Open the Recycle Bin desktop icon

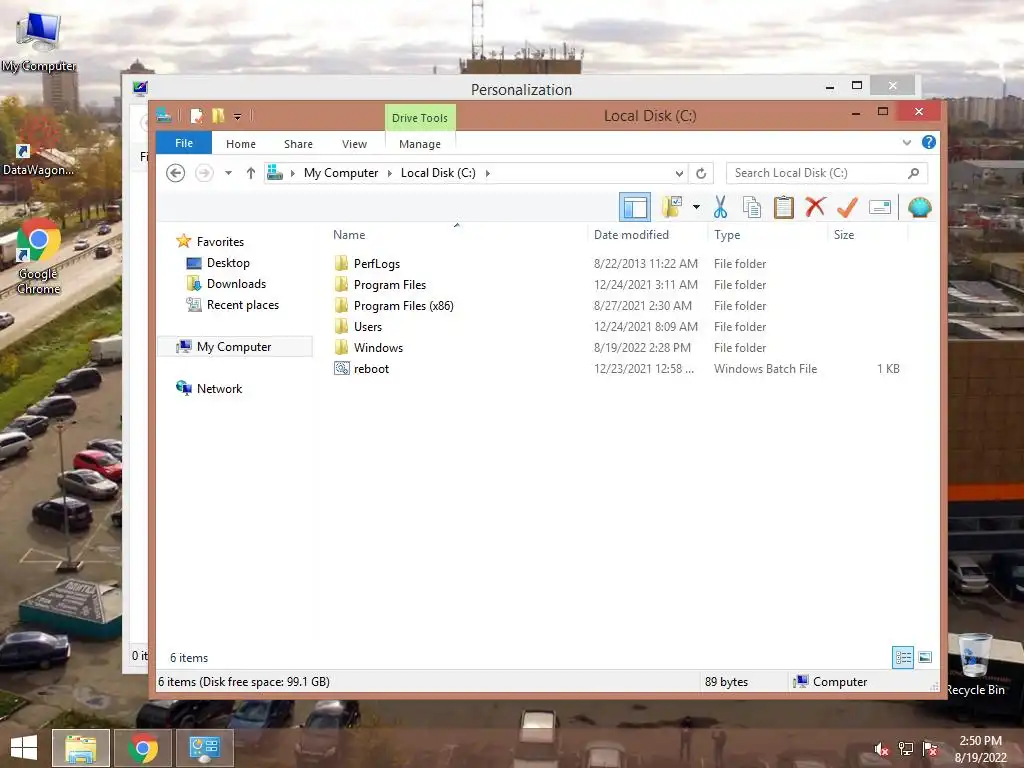point(975,664)
